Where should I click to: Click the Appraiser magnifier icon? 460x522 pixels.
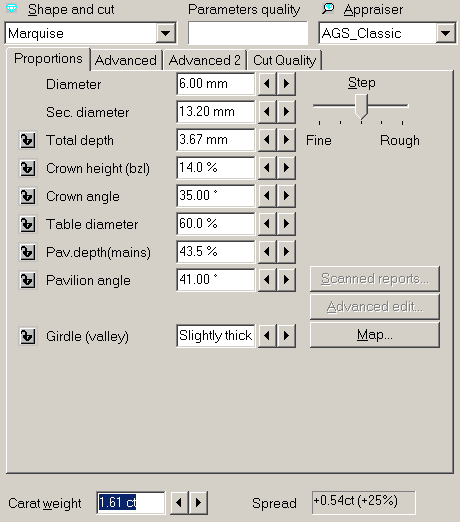point(328,9)
